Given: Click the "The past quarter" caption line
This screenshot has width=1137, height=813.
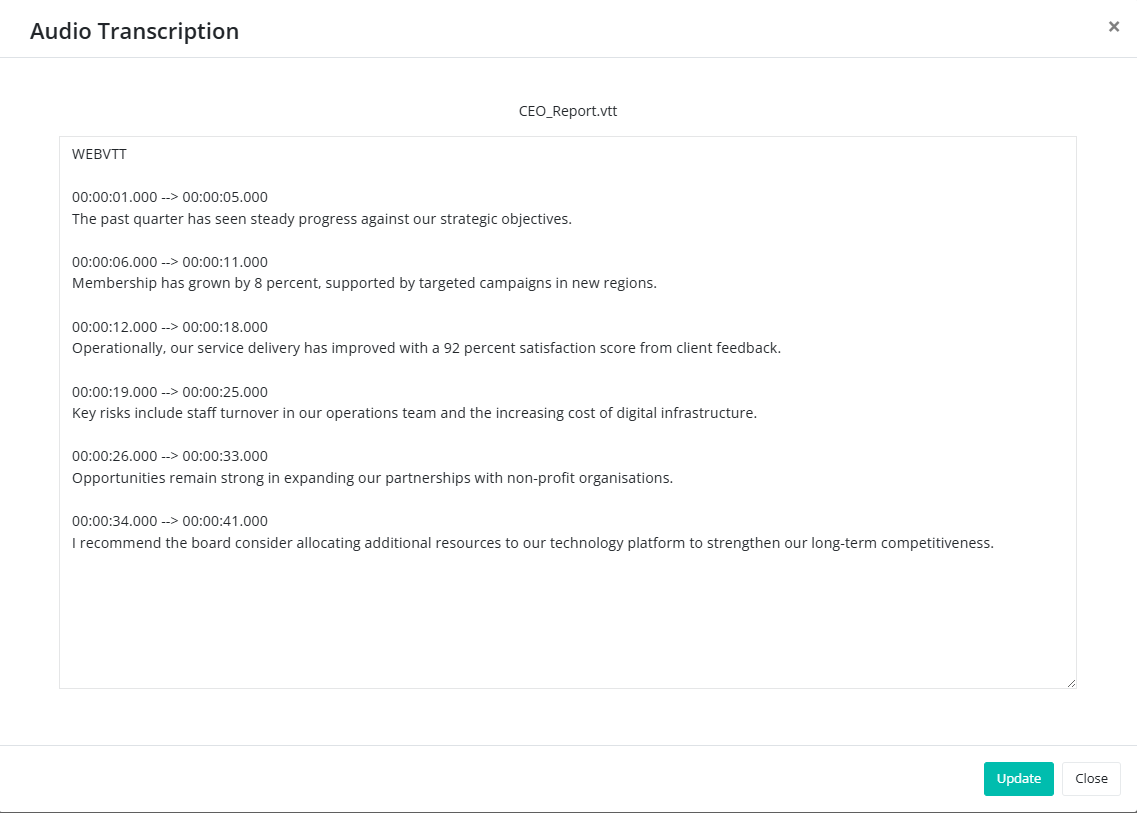Looking at the screenshot, I should click(x=321, y=219).
